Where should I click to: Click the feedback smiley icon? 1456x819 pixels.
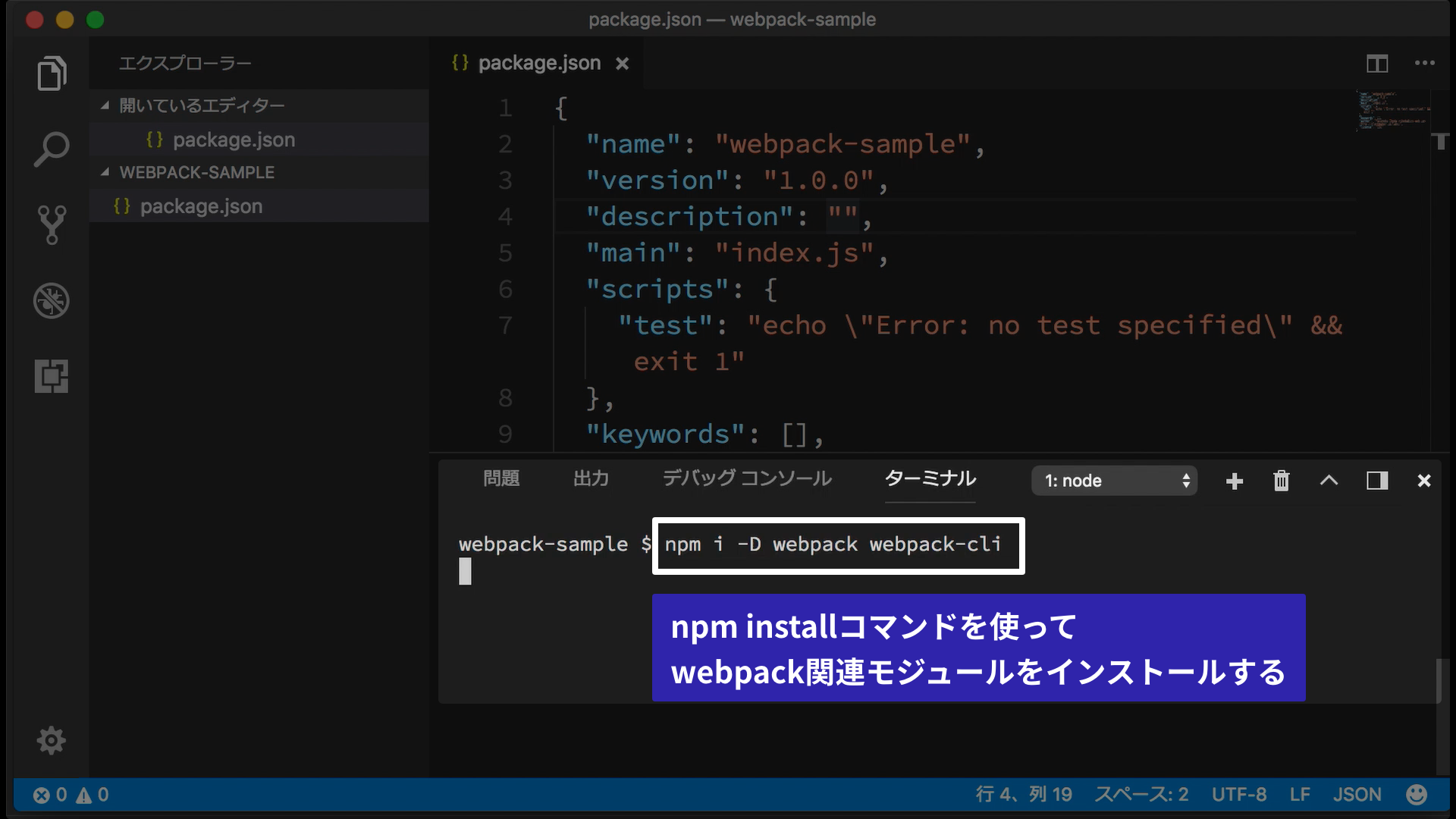[x=1417, y=795]
